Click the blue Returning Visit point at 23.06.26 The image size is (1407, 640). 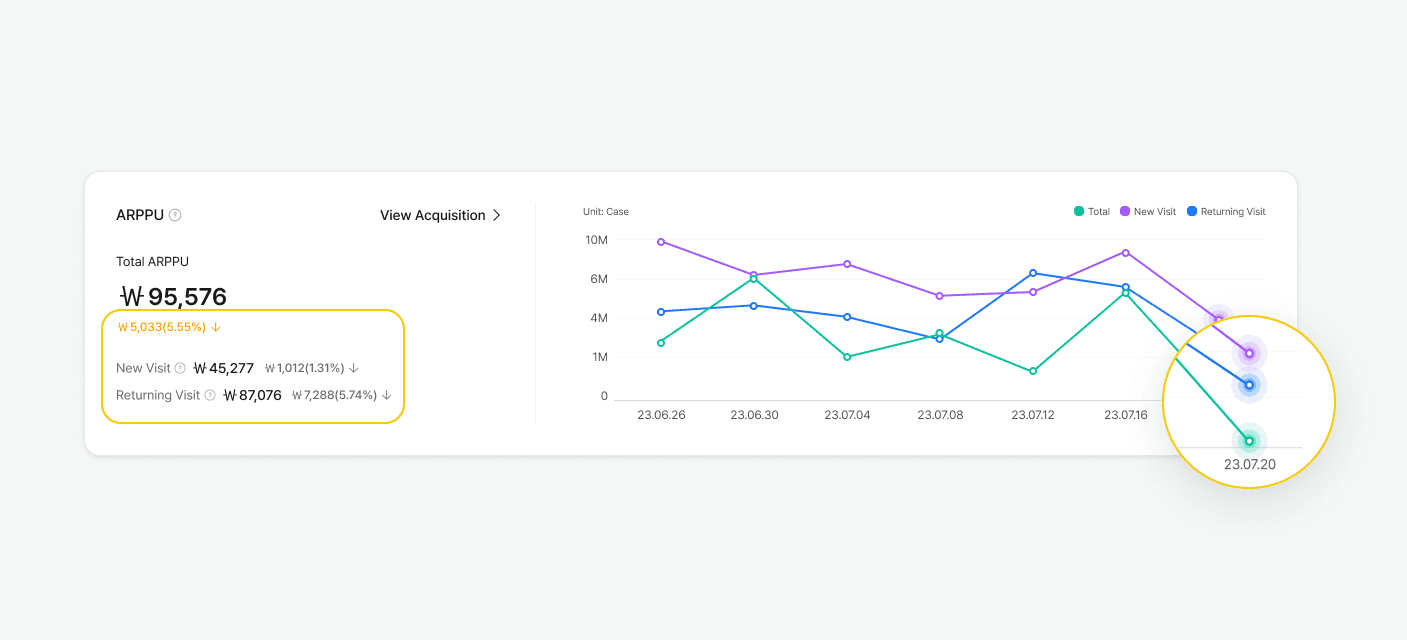[x=661, y=312]
